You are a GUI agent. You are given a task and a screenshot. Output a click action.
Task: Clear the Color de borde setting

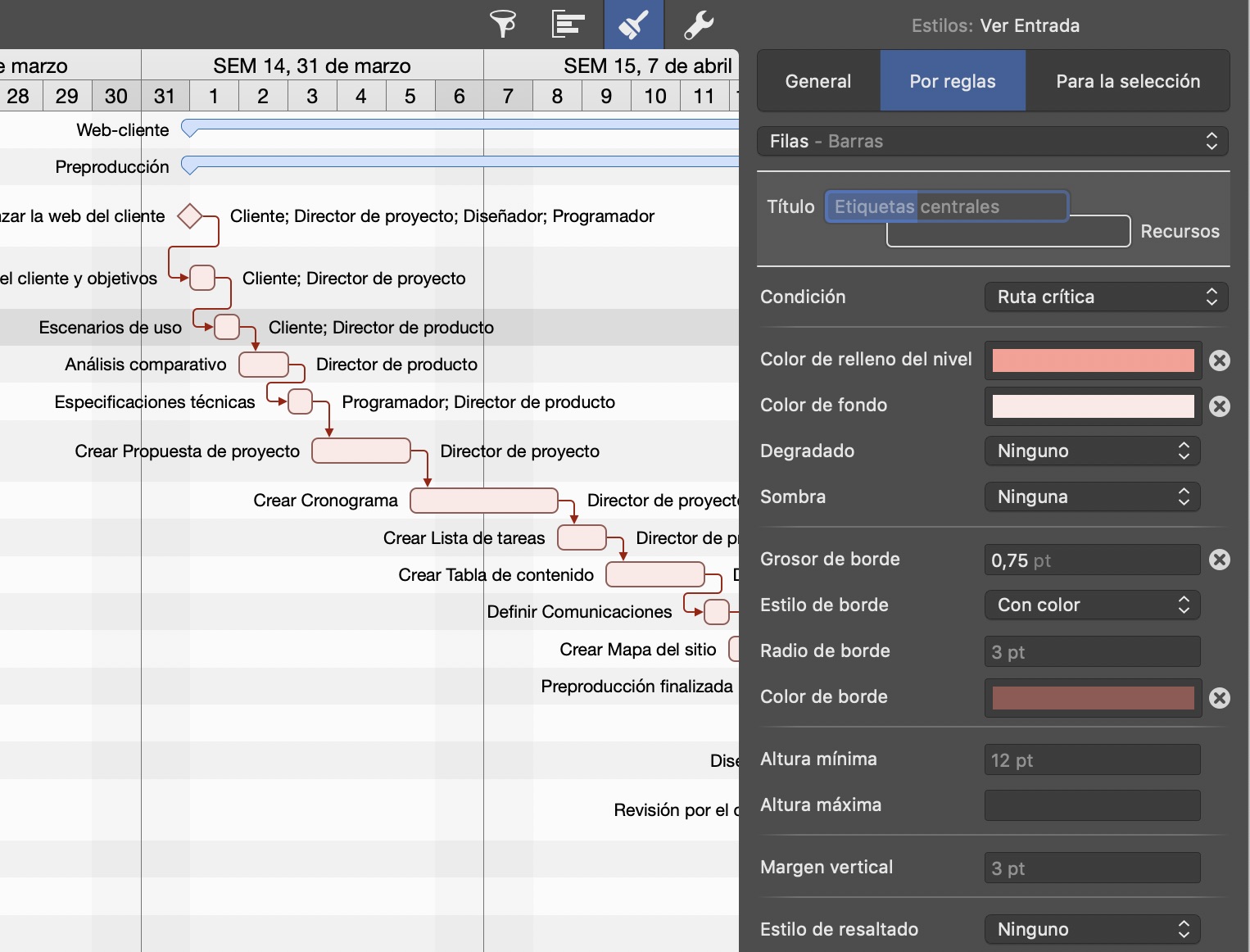tap(1219, 698)
